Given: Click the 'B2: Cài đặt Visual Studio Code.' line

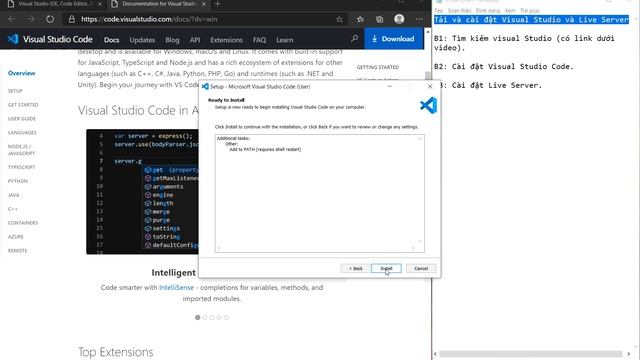Looking at the screenshot, I should click(x=504, y=67).
